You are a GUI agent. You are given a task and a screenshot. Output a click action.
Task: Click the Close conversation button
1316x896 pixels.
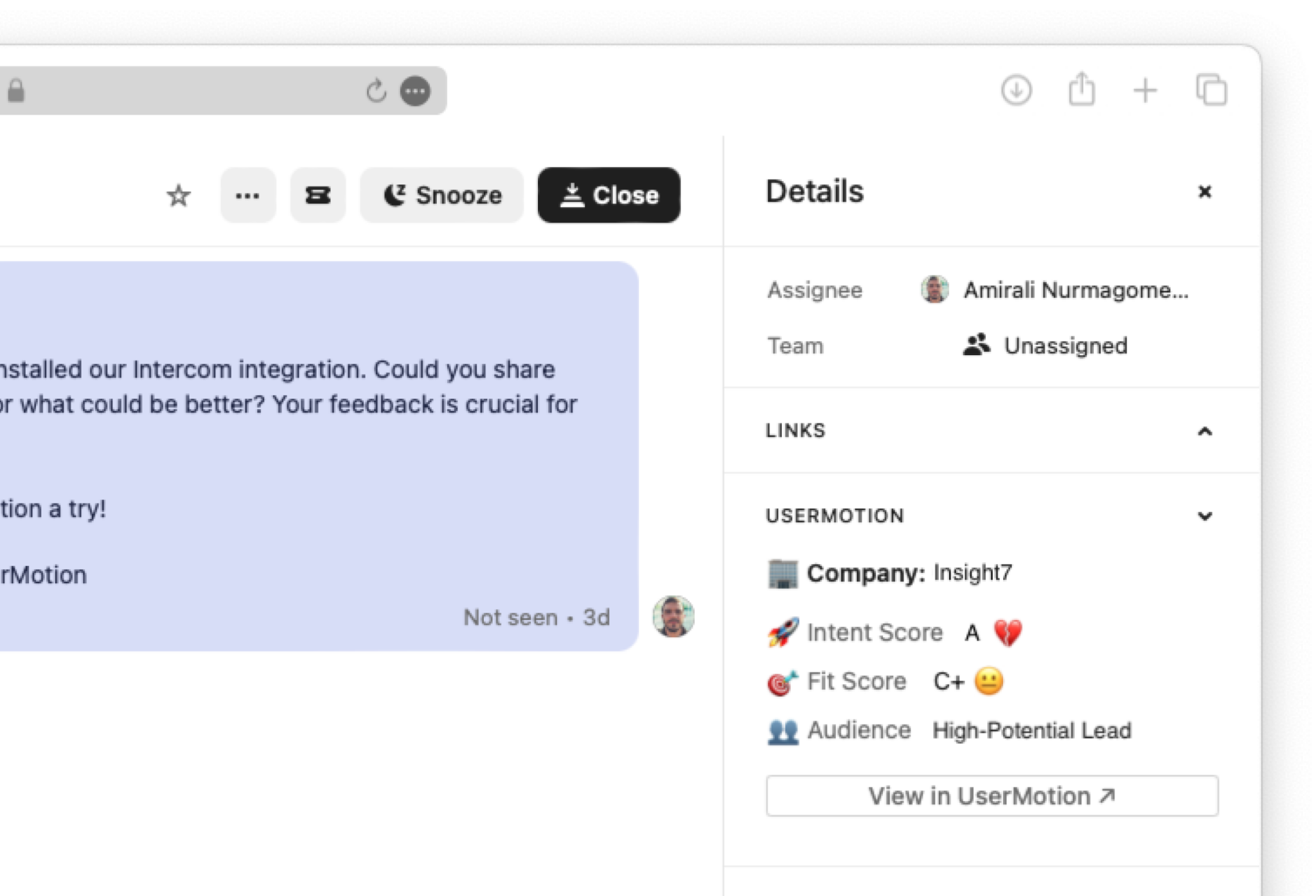(609, 195)
